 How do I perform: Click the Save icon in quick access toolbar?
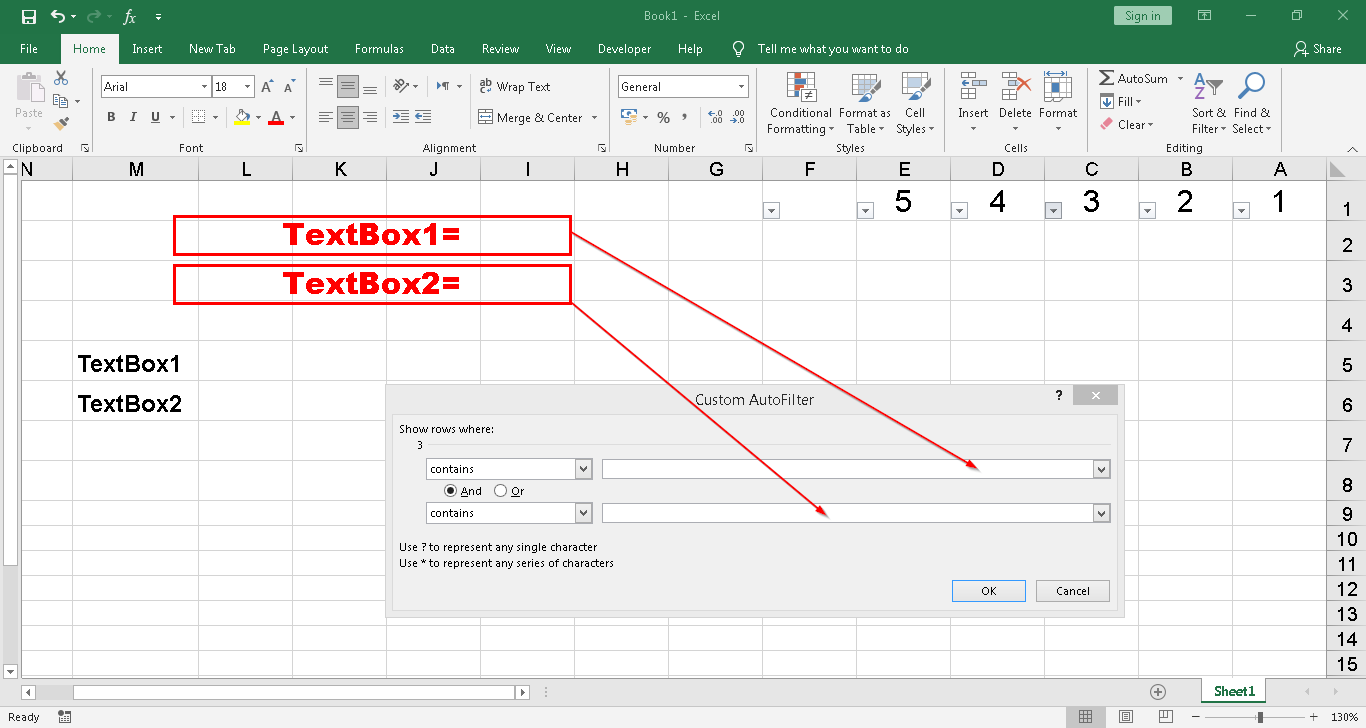[29, 16]
